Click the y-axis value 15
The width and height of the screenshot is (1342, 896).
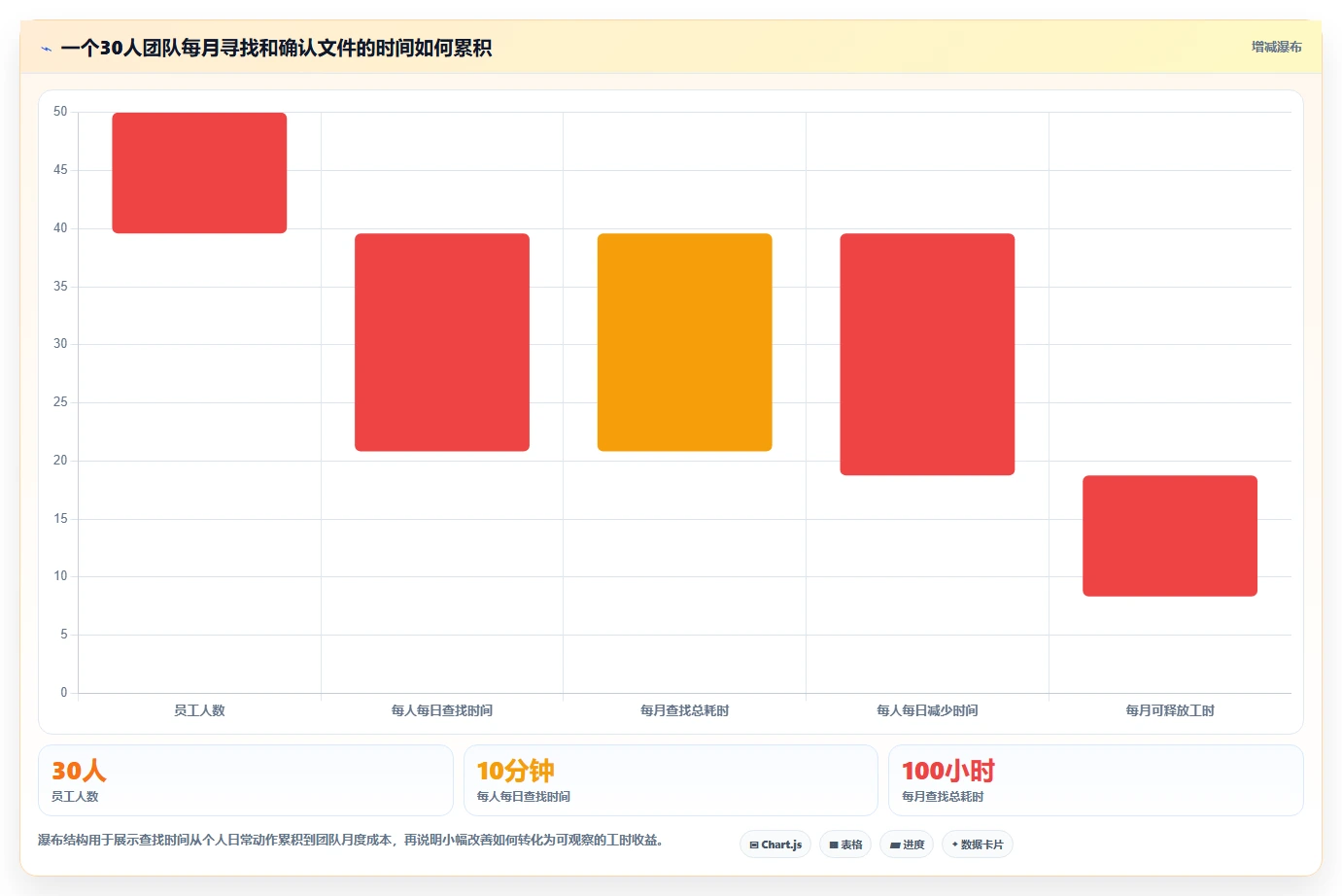tap(60, 519)
